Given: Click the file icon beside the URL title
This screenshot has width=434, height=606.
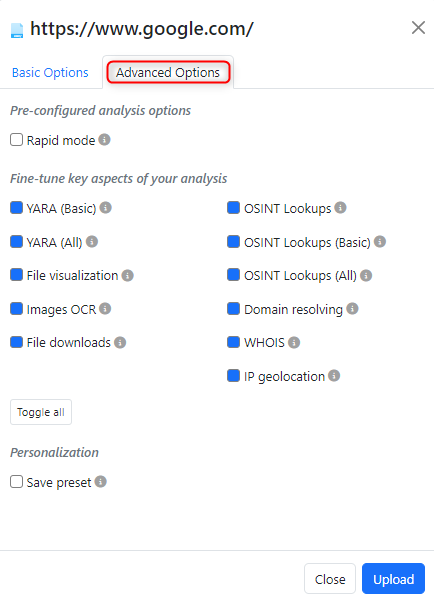Looking at the screenshot, I should click(x=17, y=31).
